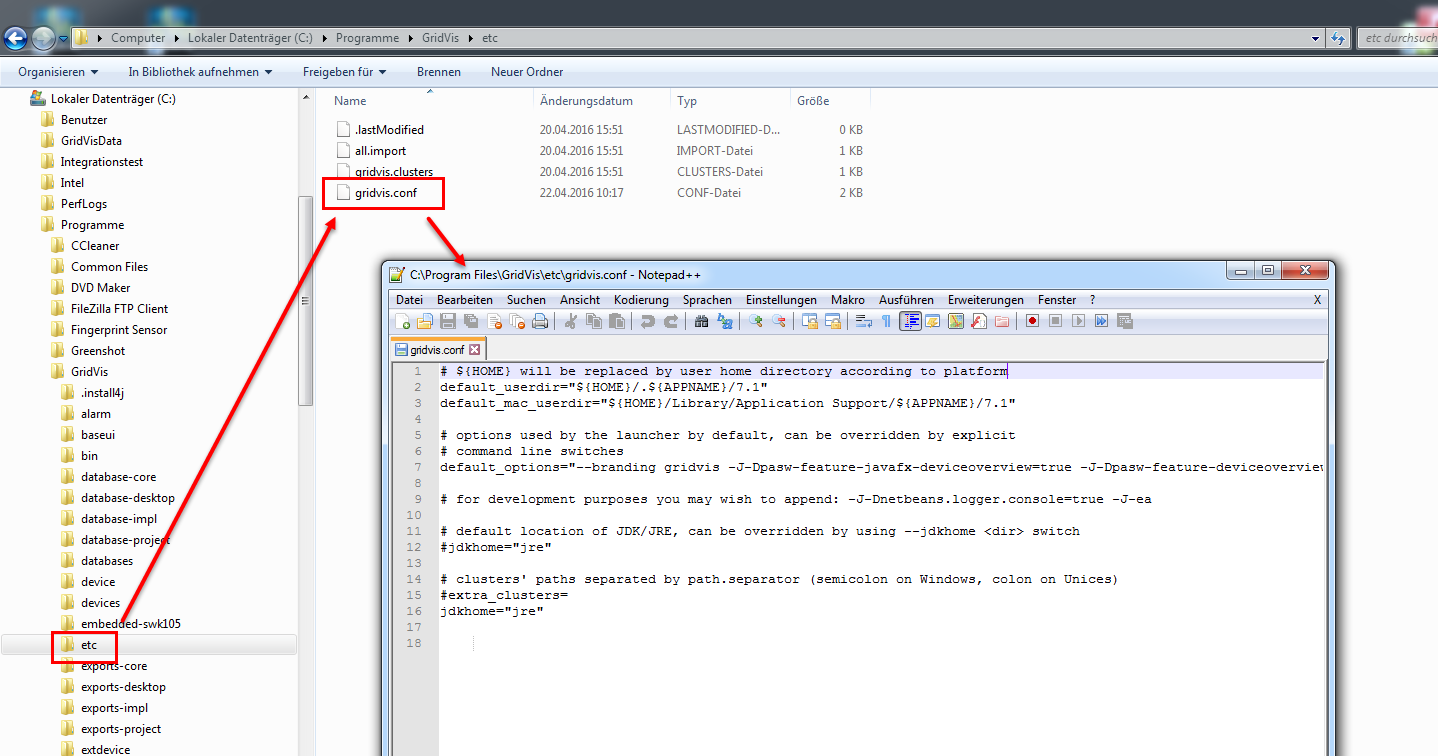This screenshot has width=1438, height=756.
Task: Toggle the indent guide button
Action: point(910,321)
